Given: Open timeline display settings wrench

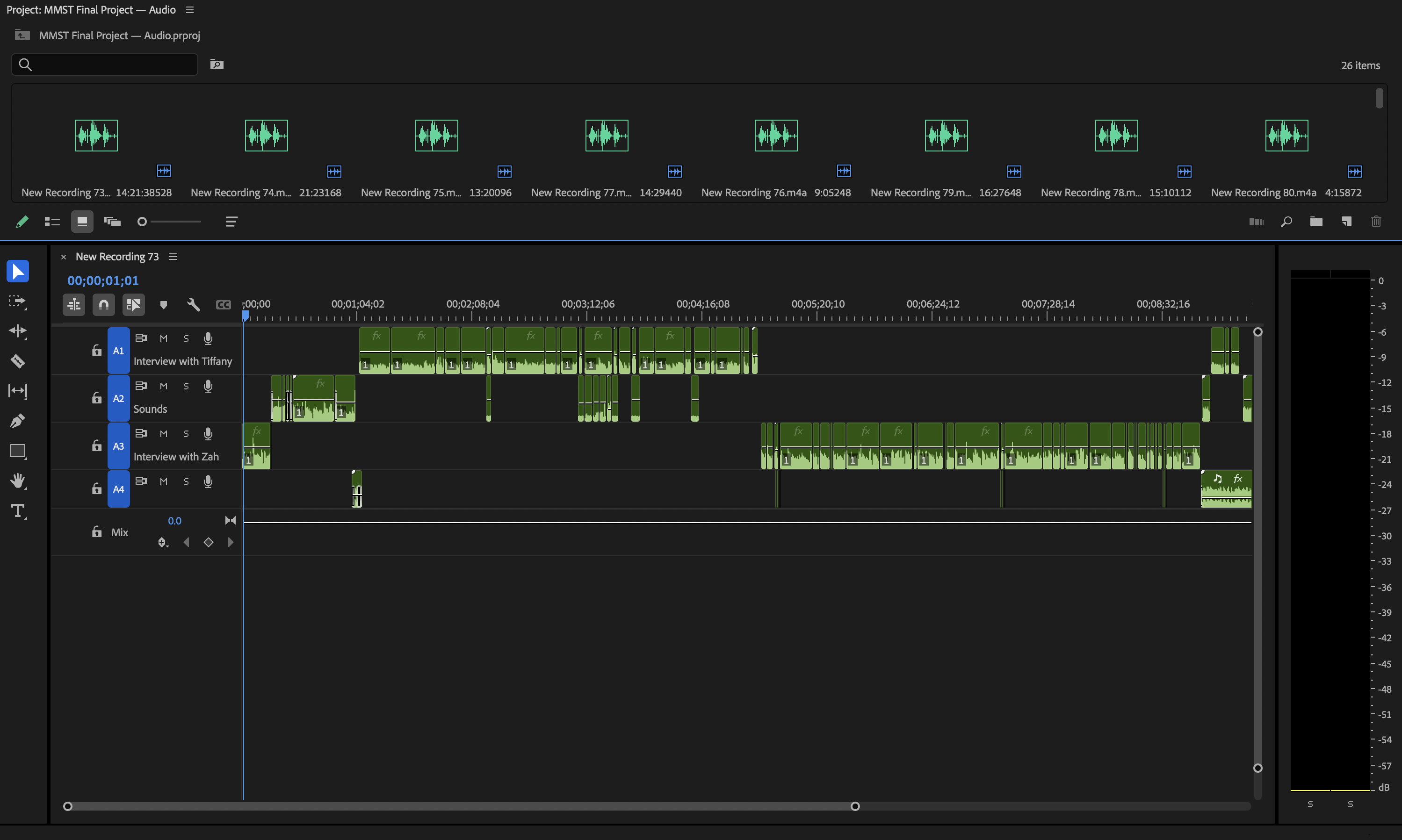Looking at the screenshot, I should pyautogui.click(x=194, y=305).
